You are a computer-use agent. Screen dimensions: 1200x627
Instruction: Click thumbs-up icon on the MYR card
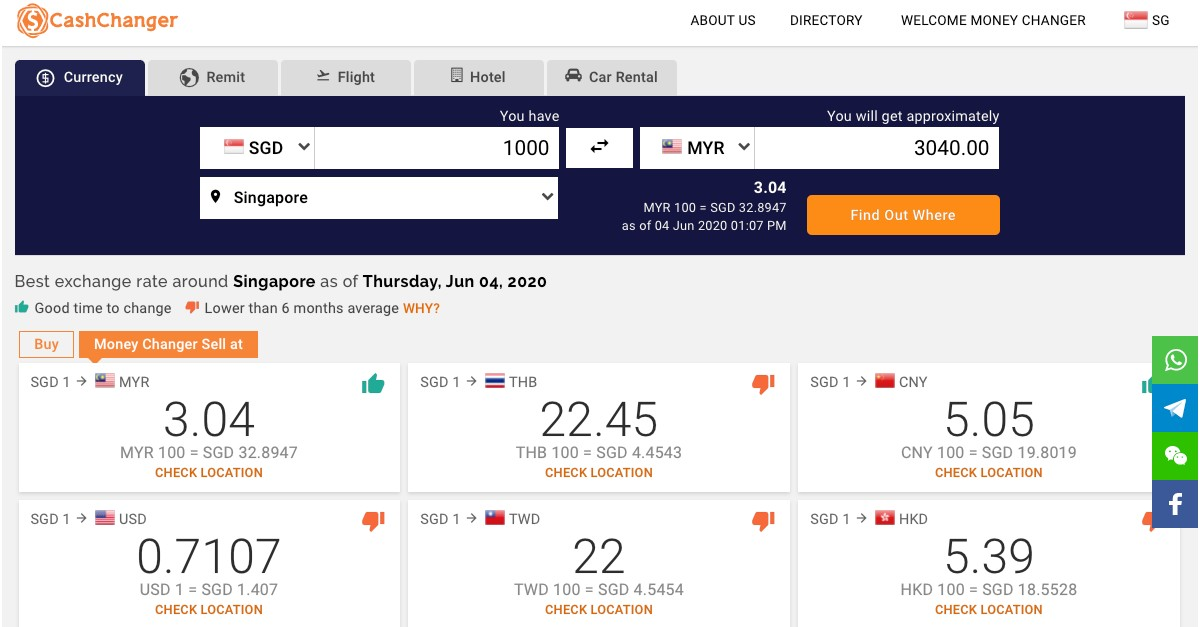373,383
